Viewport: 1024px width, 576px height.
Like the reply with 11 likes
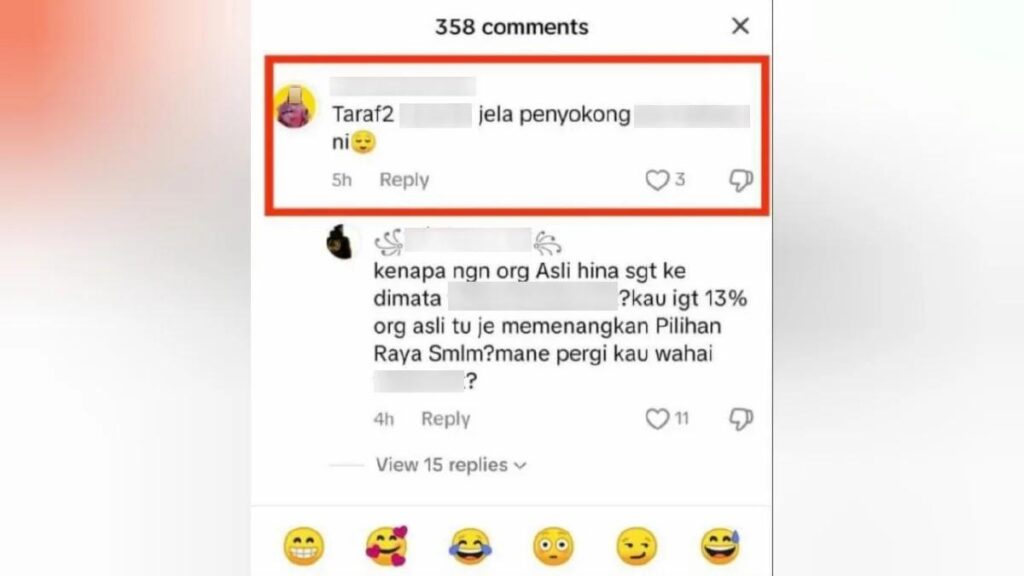[x=657, y=419]
